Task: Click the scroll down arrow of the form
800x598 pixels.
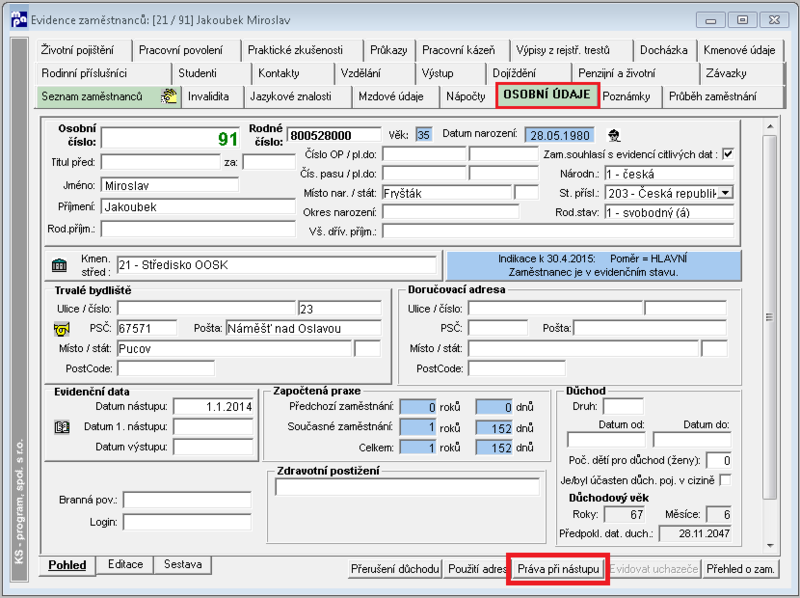Action: point(770,545)
